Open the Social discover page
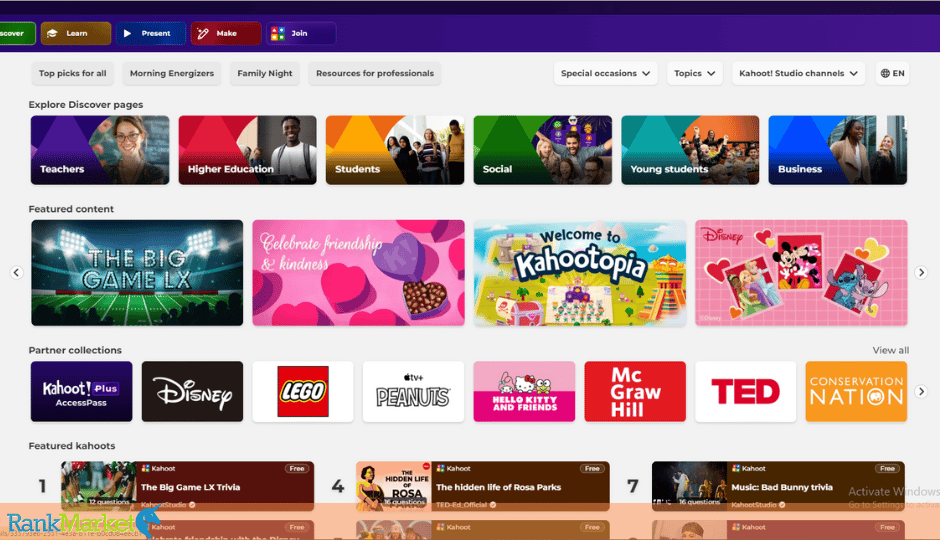Screen dimensions: 940x540 click(x=543, y=150)
